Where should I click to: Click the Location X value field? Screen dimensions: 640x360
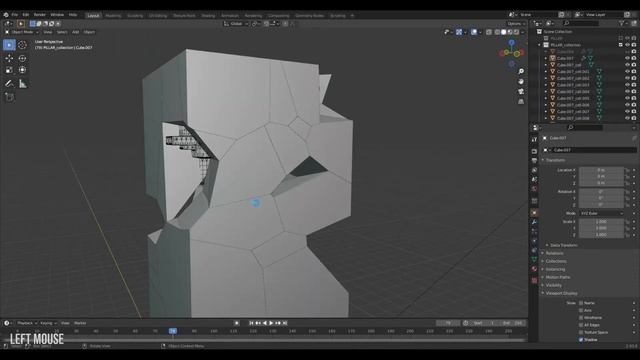[x=602, y=170]
